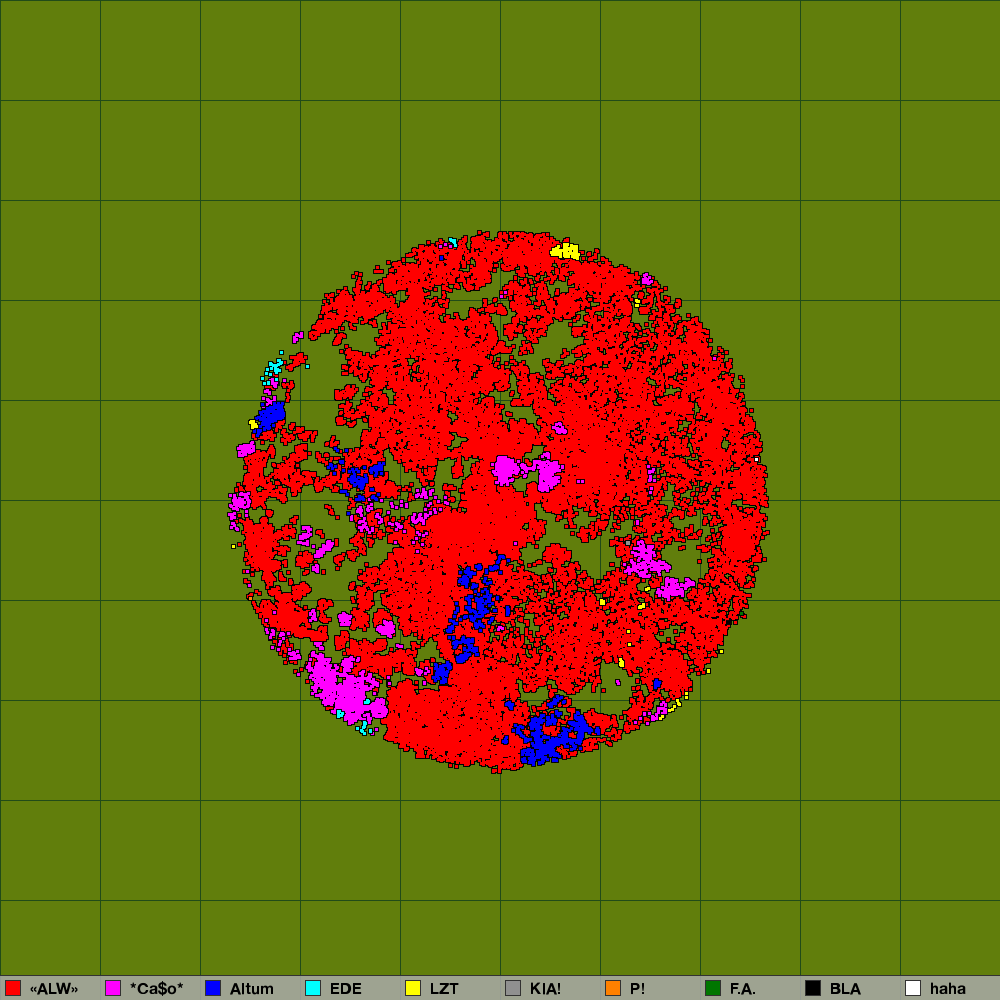Click the magenta *Ca$o* legend swatch
This screenshot has width=1000, height=1000.
point(113,988)
